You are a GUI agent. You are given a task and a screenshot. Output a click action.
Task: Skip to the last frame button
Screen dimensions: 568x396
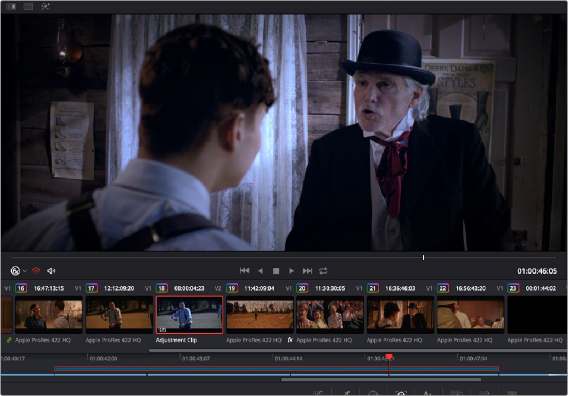[307, 271]
